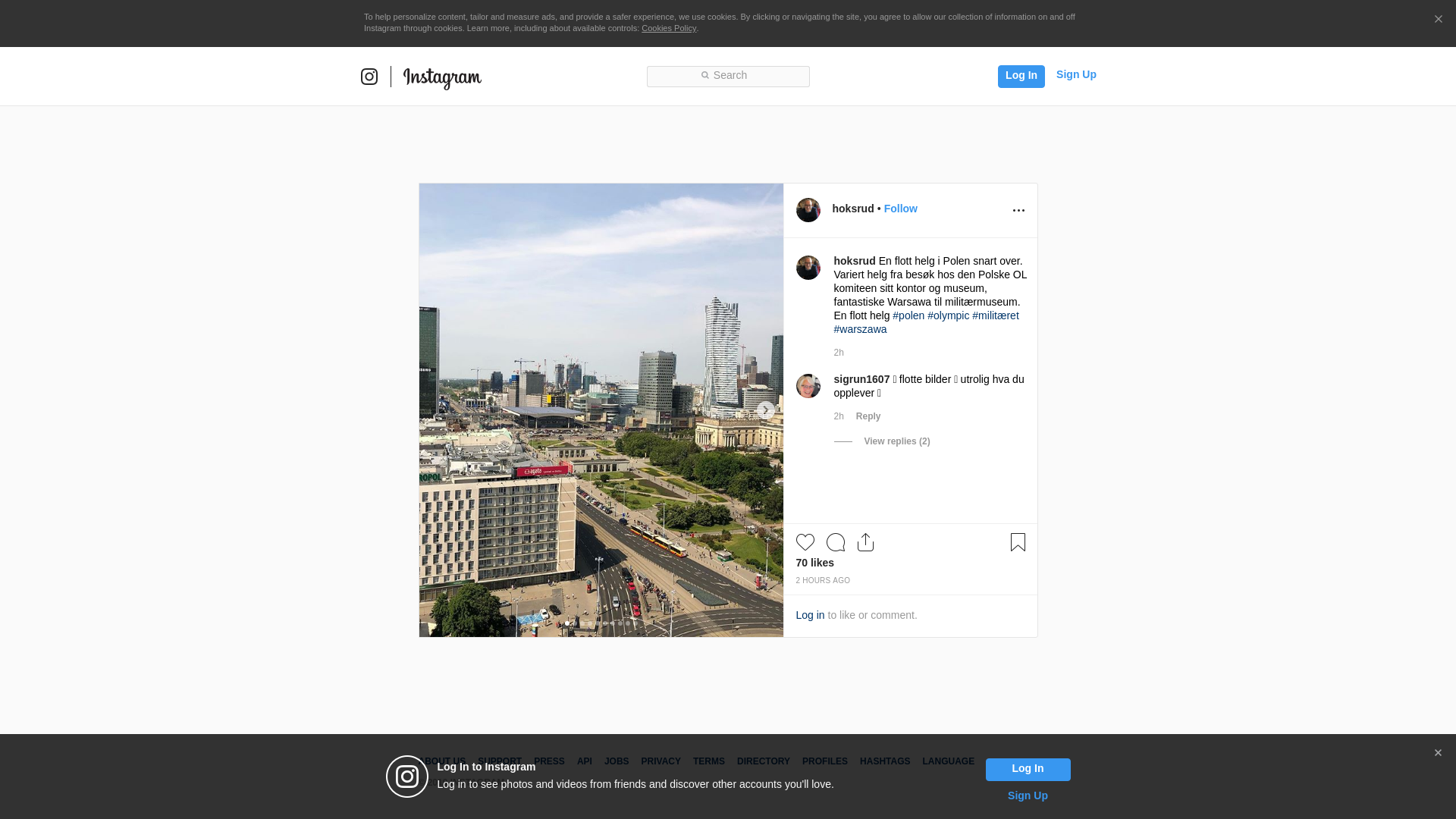
Task: Open the DIRECTORY footer link
Action: click(764, 761)
